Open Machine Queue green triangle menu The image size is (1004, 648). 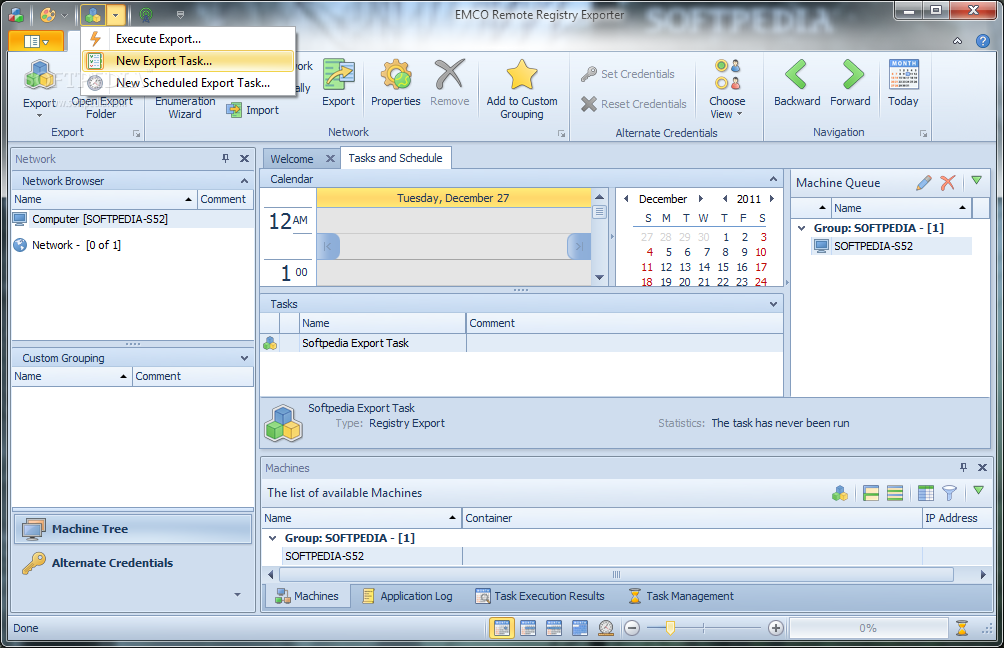point(976,181)
